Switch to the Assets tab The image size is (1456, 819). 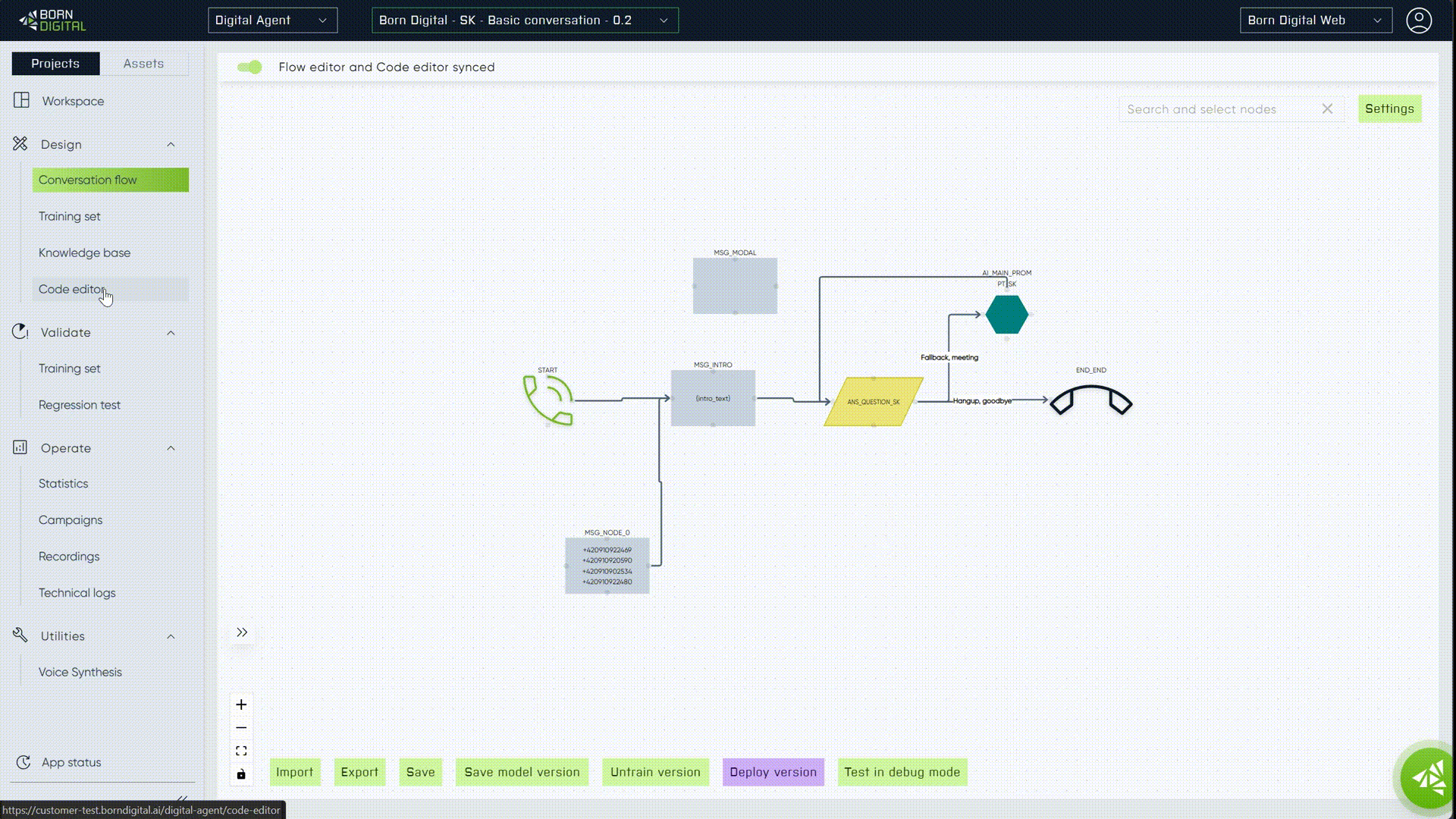143,64
